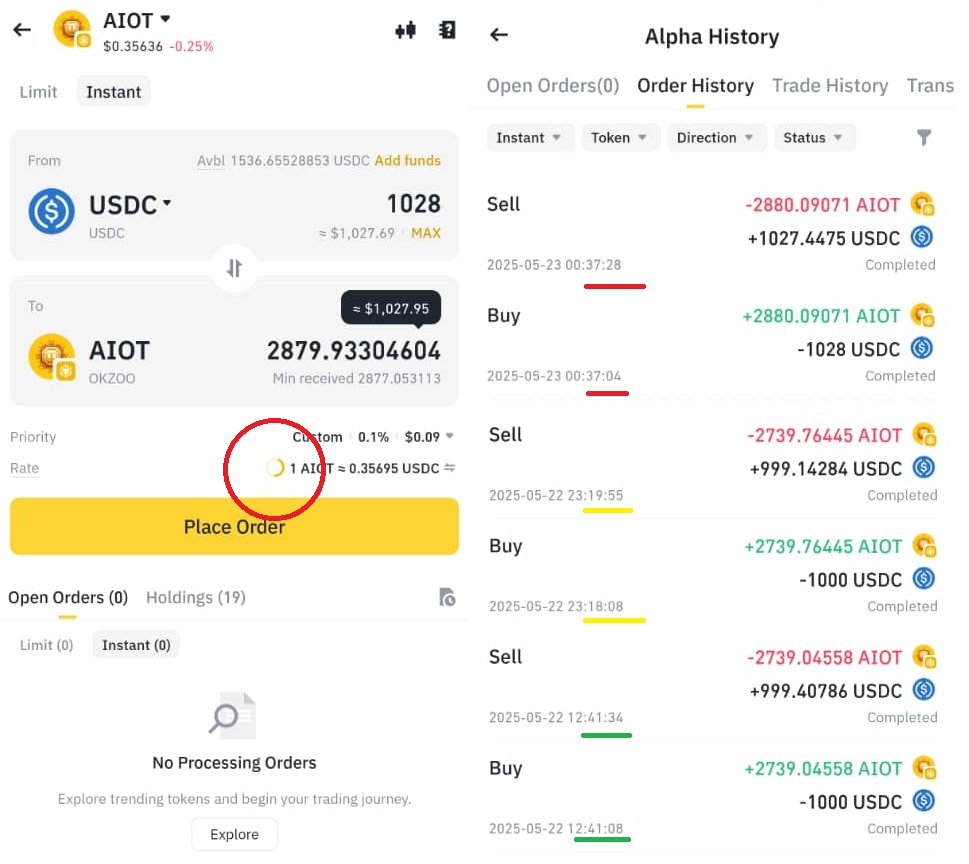Switch to the Trade History tab
Screen dimensions: 969x864
(x=830, y=85)
